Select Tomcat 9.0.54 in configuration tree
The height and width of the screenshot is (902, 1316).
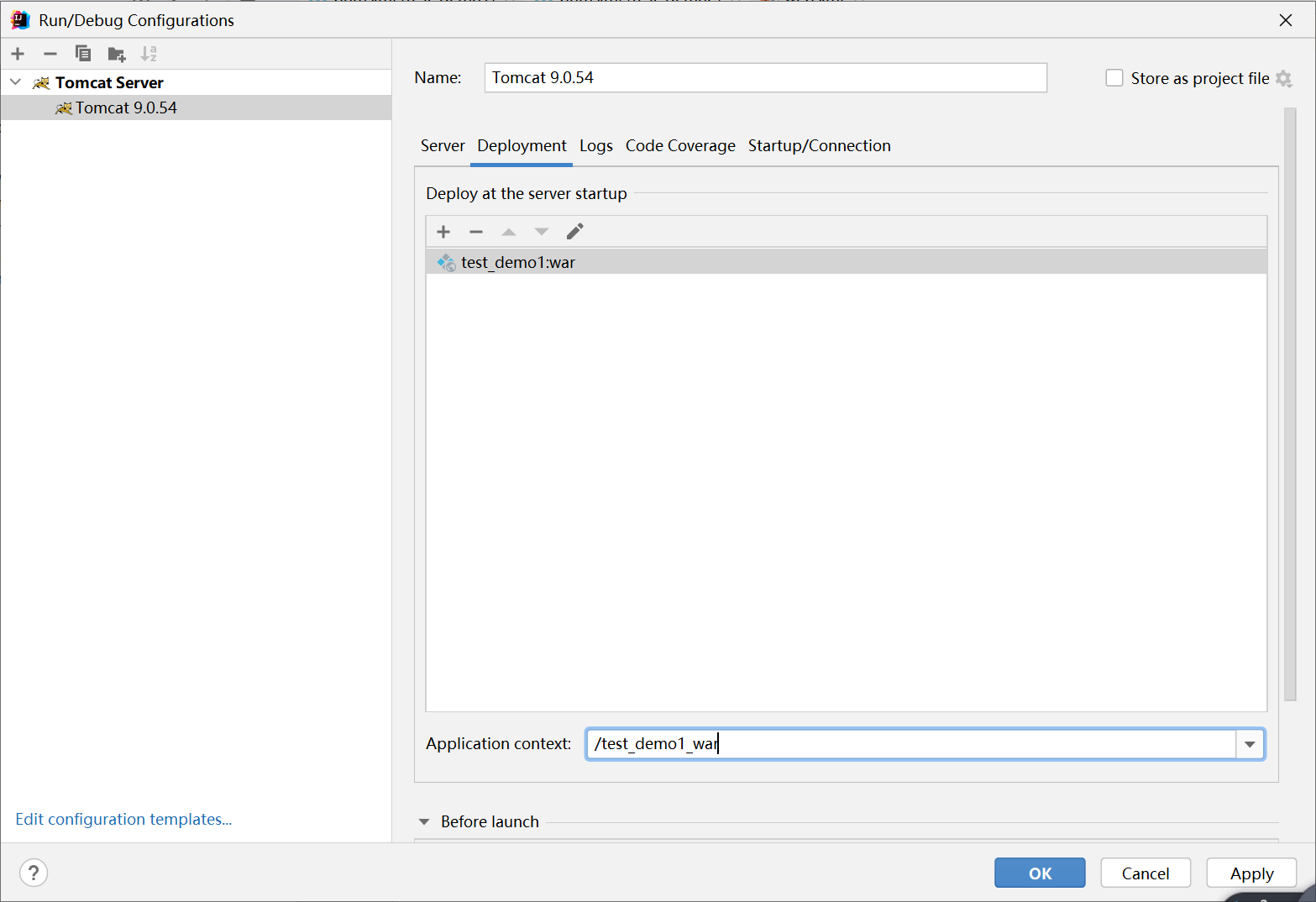(x=197, y=108)
